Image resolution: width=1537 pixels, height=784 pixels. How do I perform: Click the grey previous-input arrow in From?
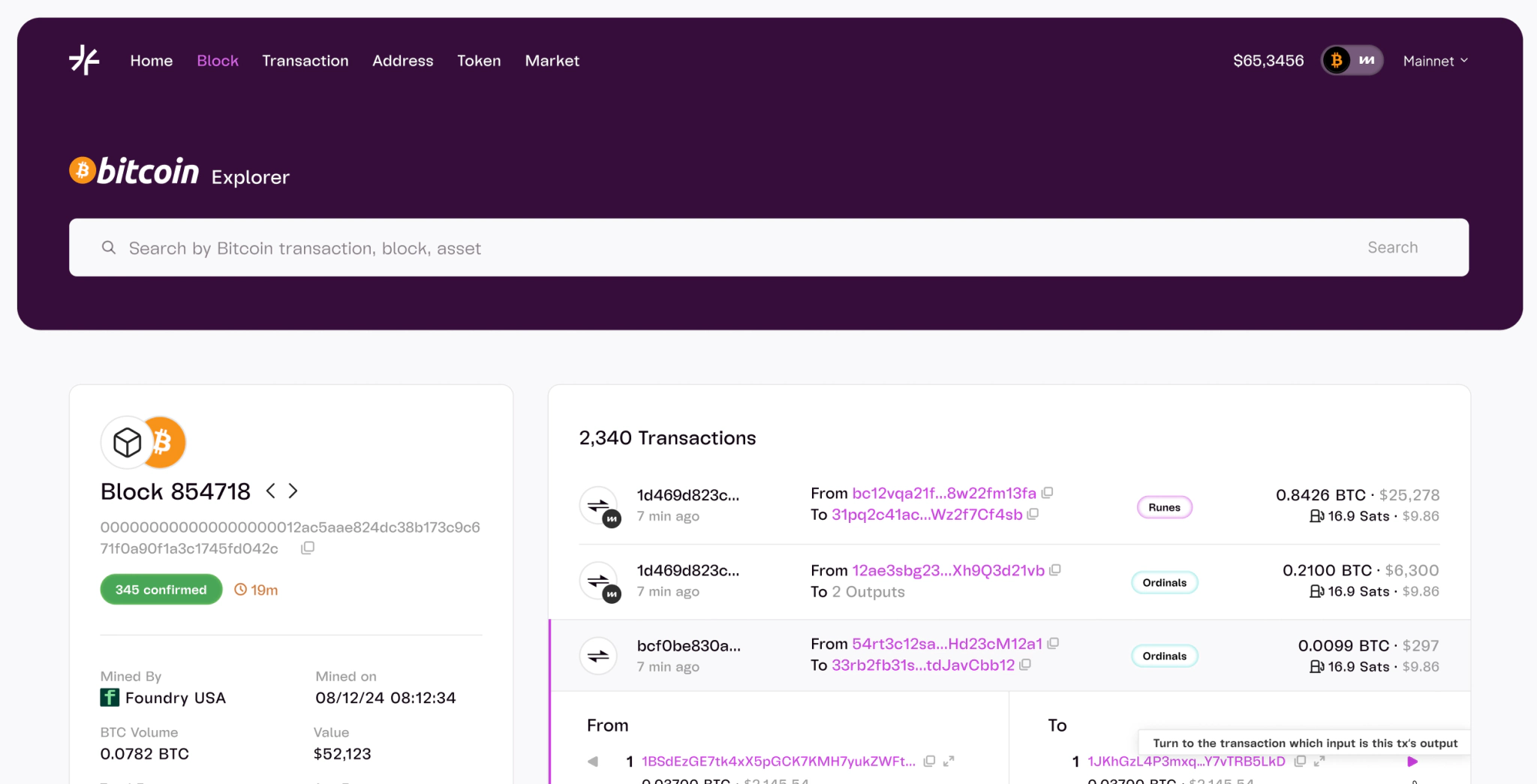(593, 761)
